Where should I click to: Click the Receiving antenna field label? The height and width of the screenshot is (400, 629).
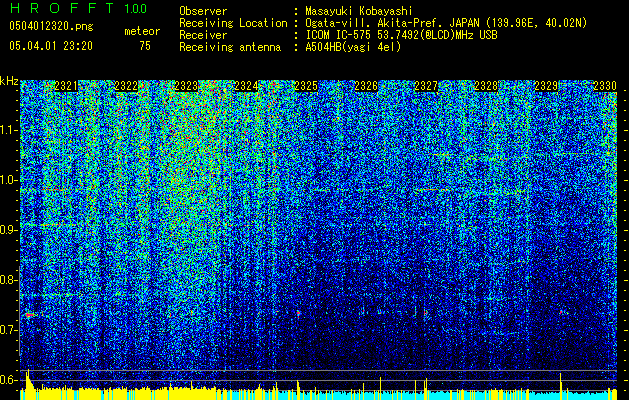coord(230,47)
